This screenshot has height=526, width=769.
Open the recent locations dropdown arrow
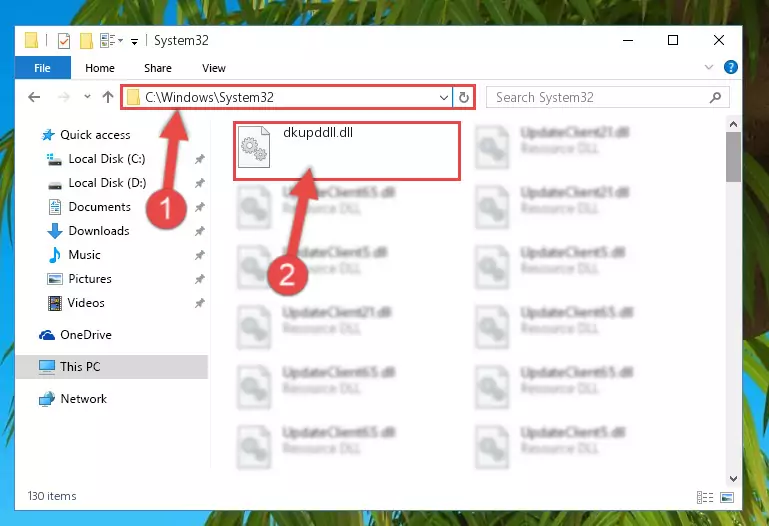click(x=87, y=97)
